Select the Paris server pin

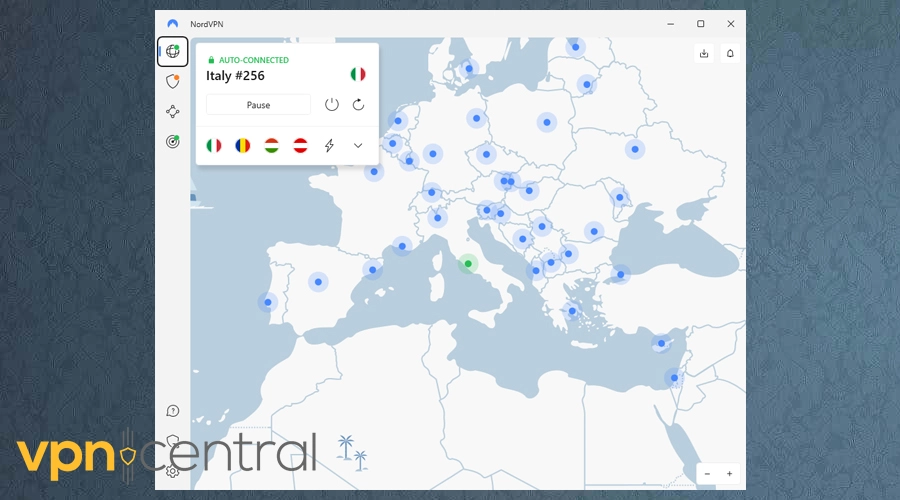point(374,172)
